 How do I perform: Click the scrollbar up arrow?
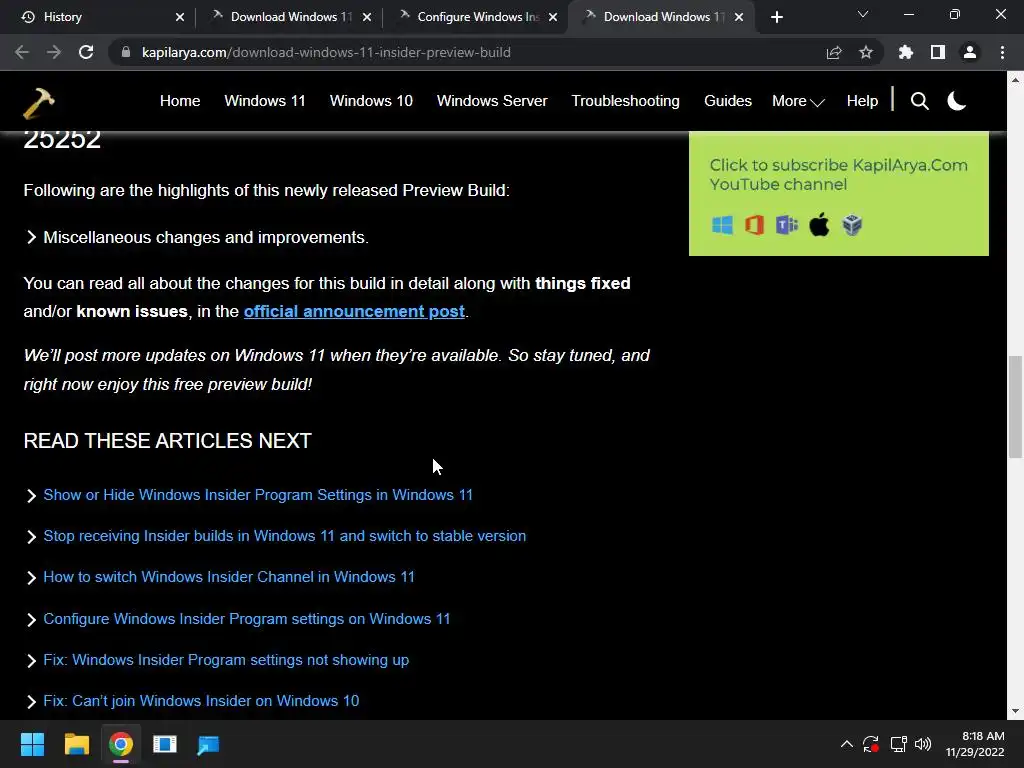(x=1015, y=80)
